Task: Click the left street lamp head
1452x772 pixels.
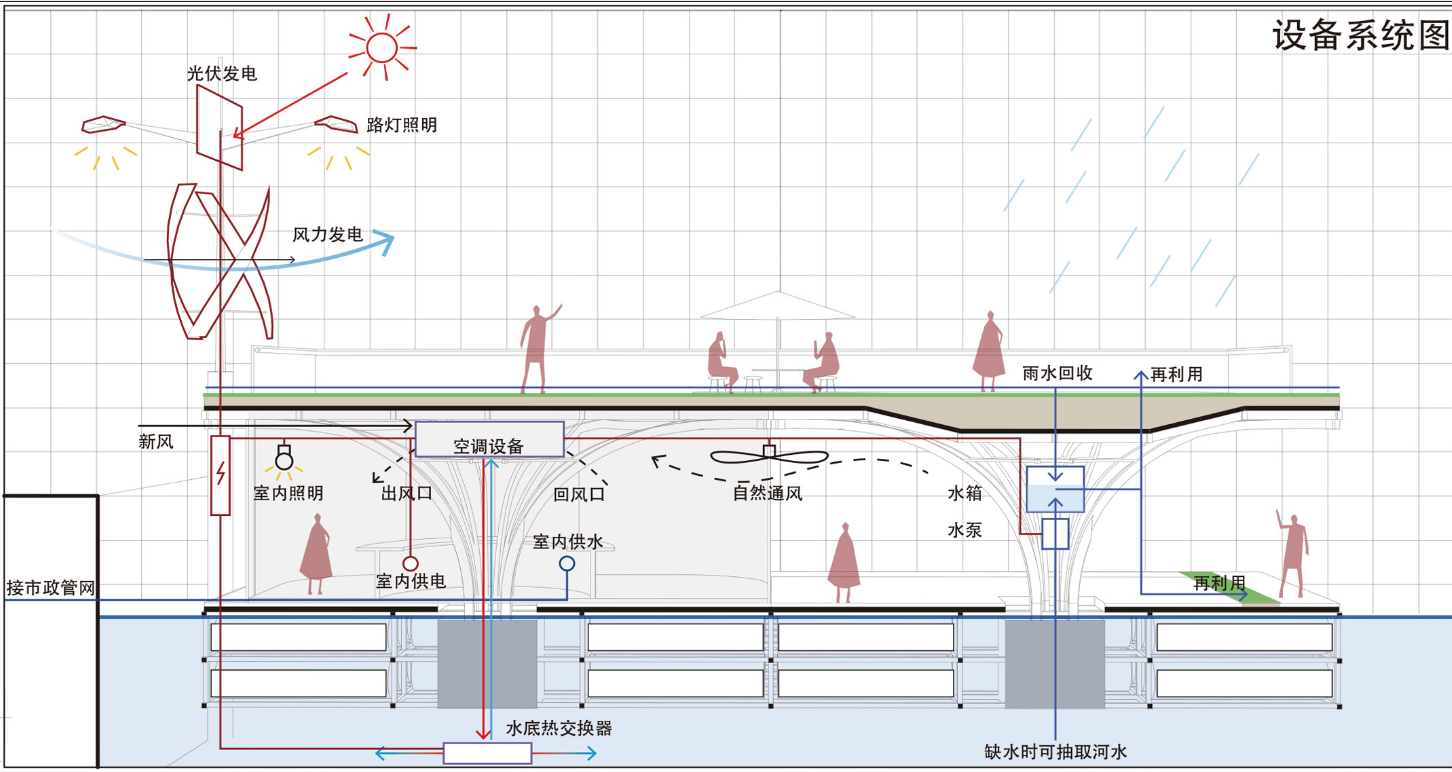Action: pyautogui.click(x=103, y=125)
